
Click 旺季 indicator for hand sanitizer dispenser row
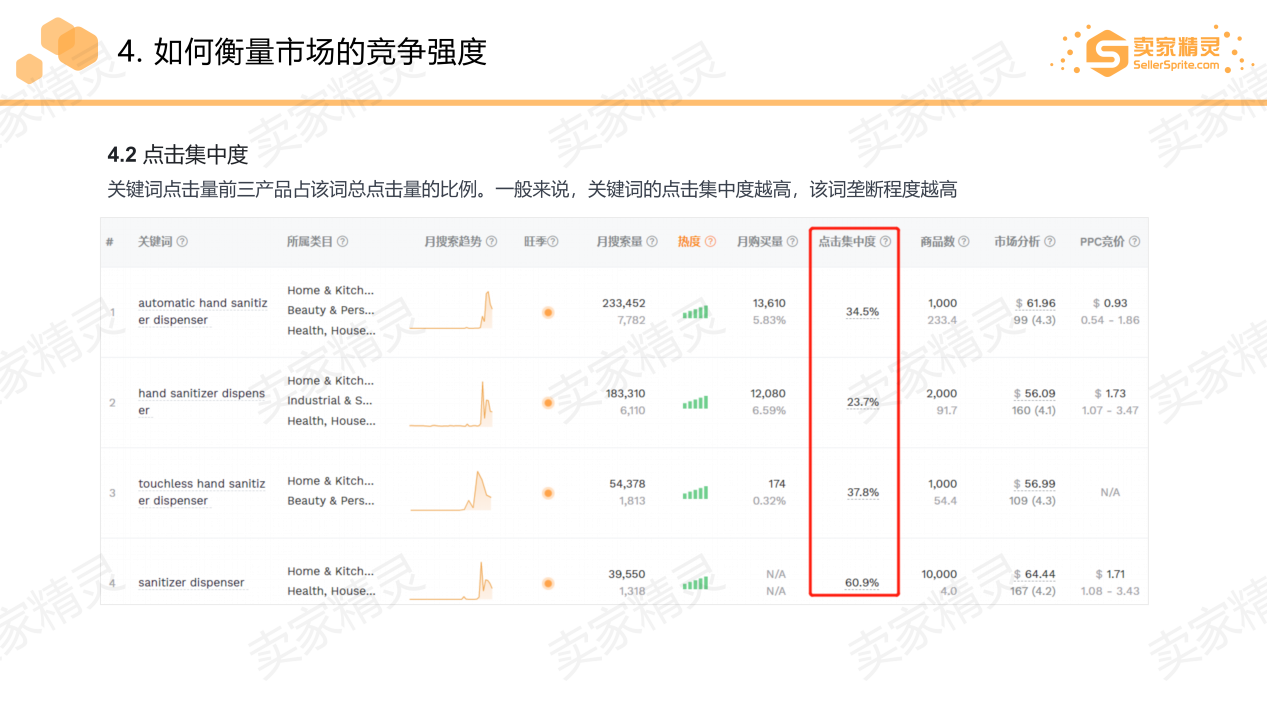coord(548,402)
